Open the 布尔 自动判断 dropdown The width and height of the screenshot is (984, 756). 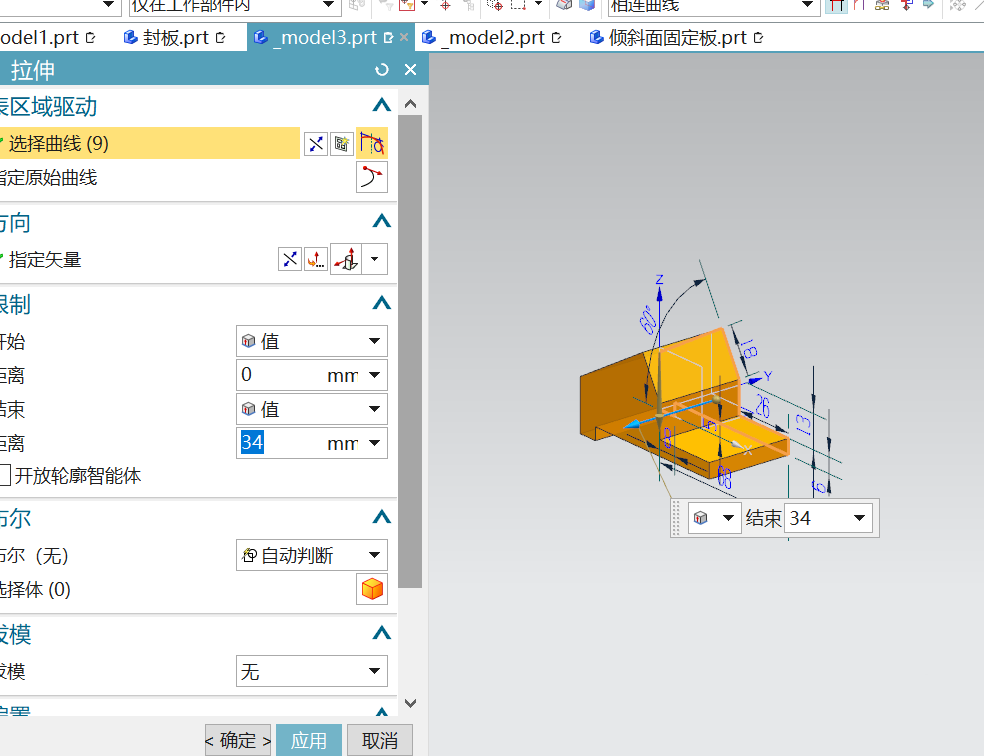[x=311, y=555]
